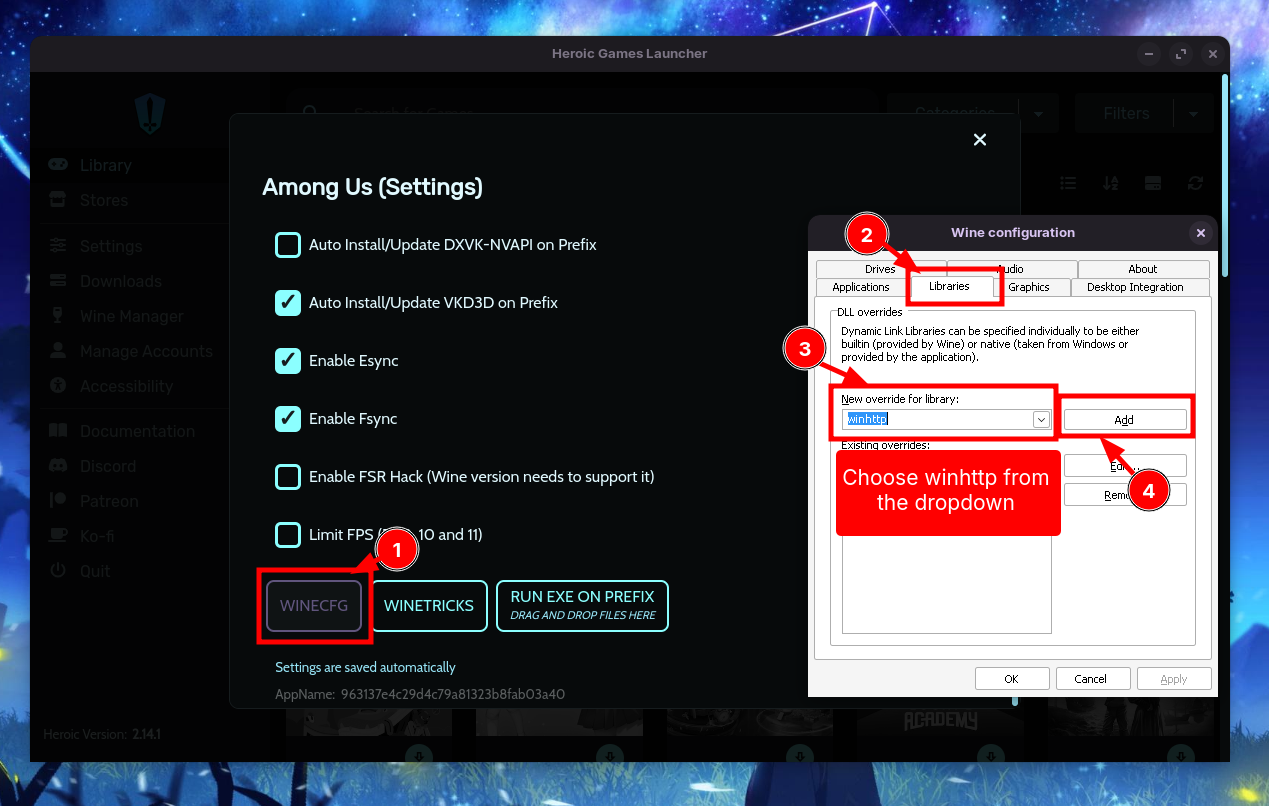Open Library via its gamepad icon
Image resolution: width=1269 pixels, height=806 pixels.
(59, 165)
